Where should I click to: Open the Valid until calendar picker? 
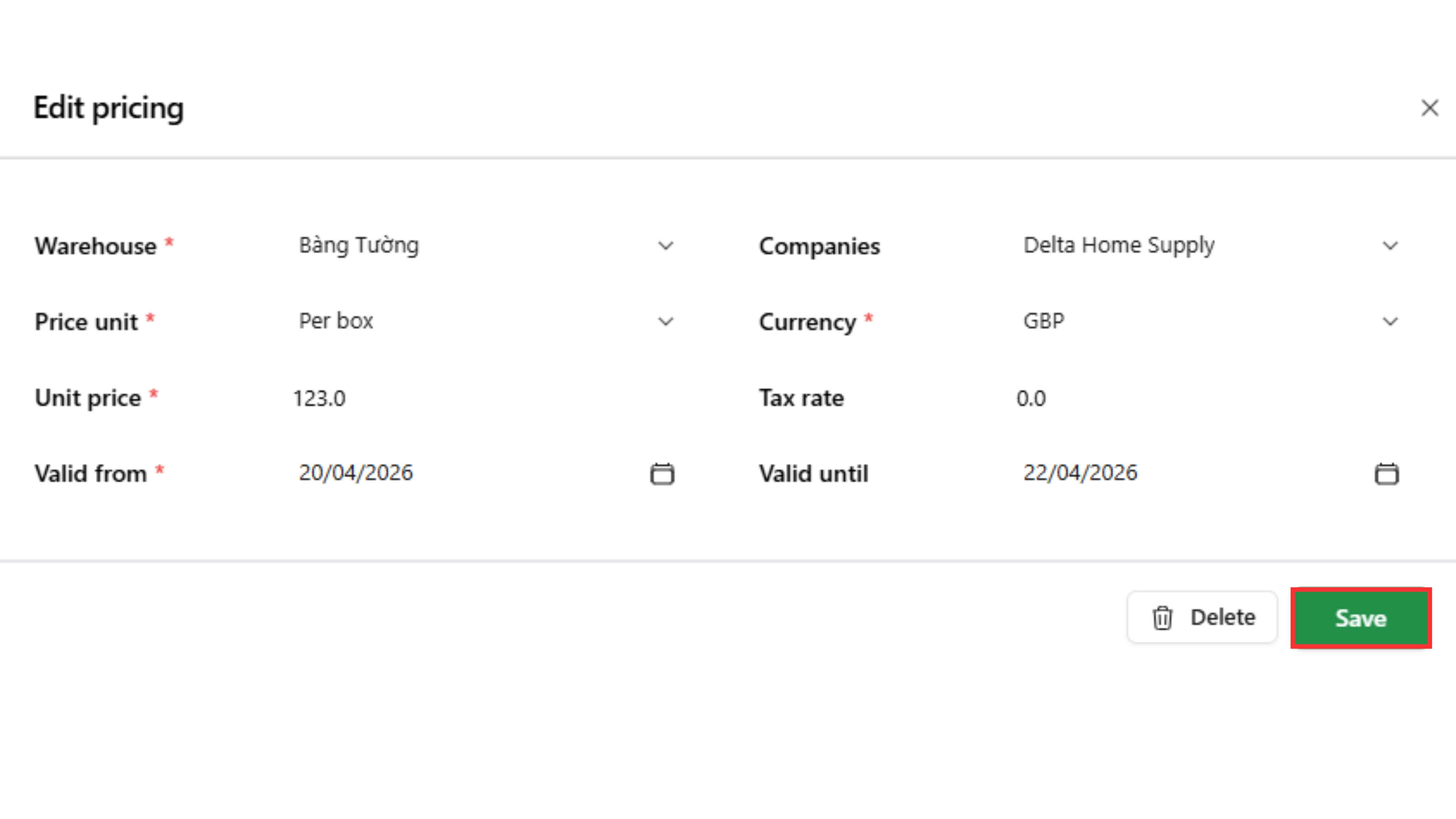point(1386,474)
